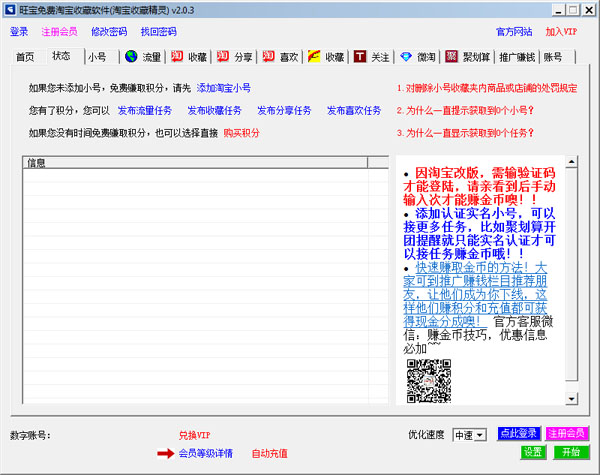Click the red Taobao icon on the 分享 tab
600x475 pixels.
pos(225,57)
